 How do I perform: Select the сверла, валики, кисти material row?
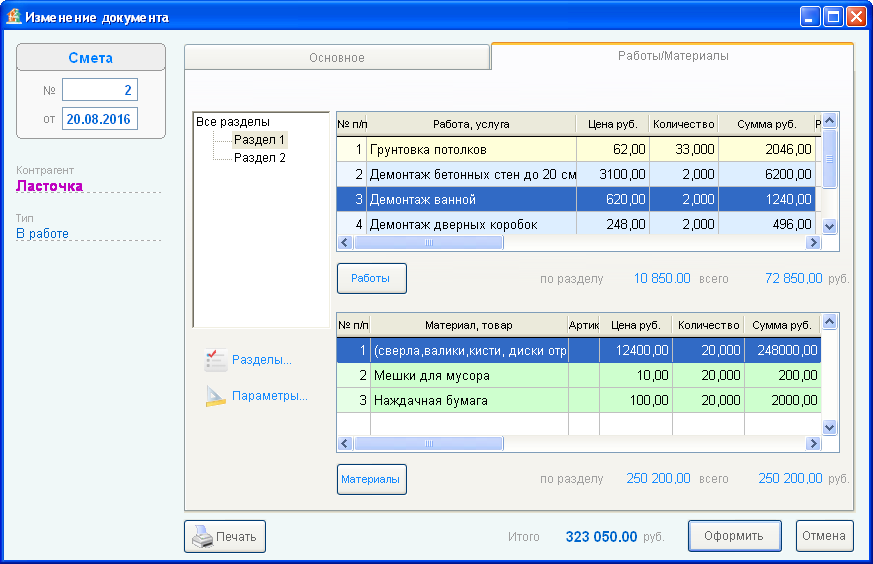click(x=579, y=350)
